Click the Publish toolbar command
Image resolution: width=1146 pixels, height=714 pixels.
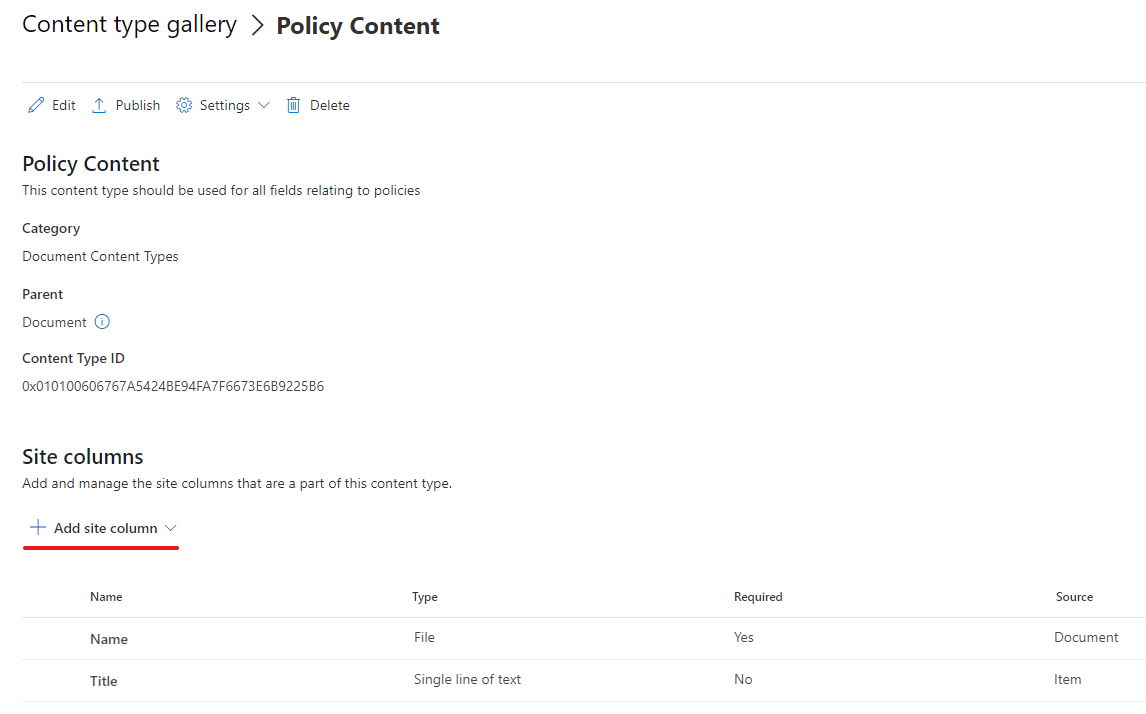[x=136, y=104]
